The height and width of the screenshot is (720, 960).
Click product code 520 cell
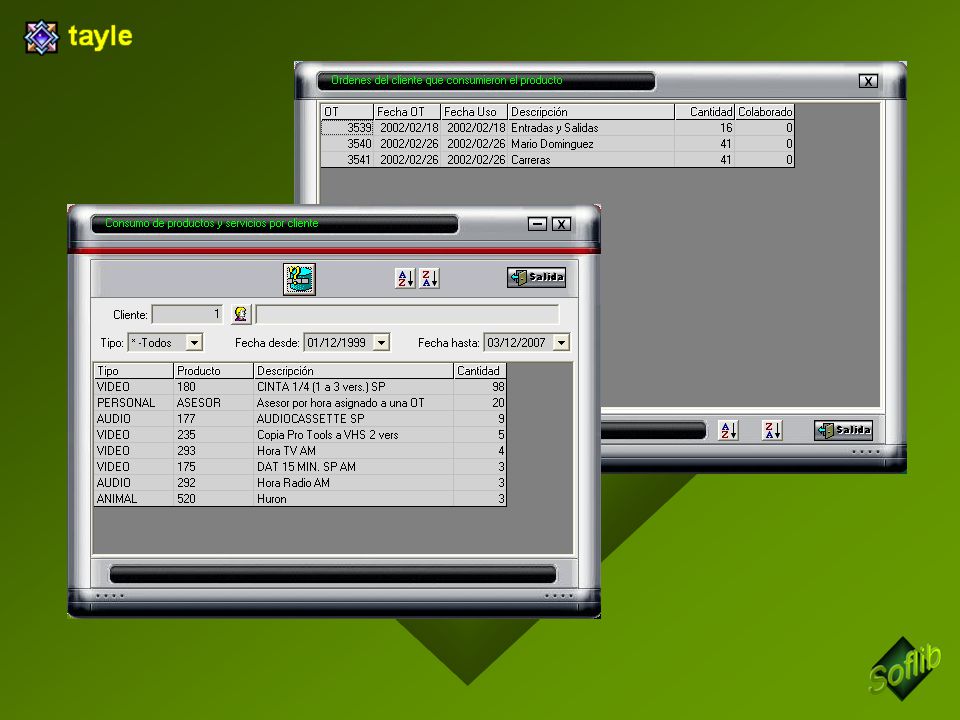coord(213,498)
